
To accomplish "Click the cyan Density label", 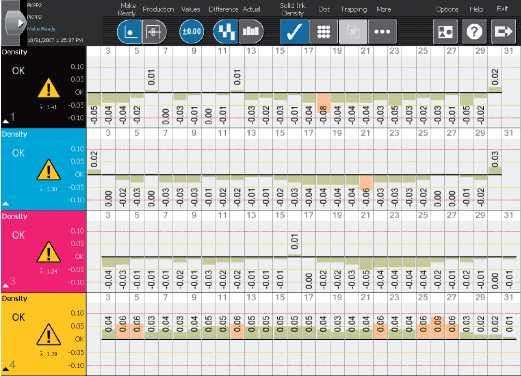I will point(14,134).
